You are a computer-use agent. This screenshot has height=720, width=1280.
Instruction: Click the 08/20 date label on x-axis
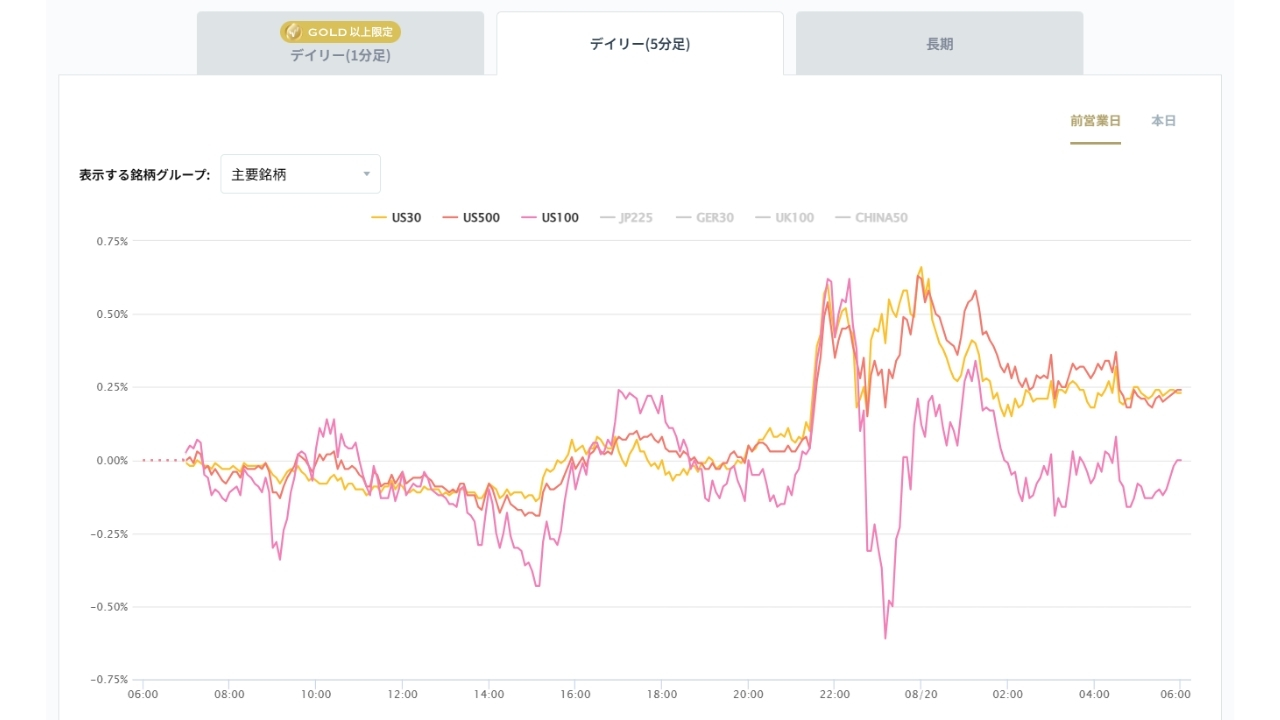point(921,694)
